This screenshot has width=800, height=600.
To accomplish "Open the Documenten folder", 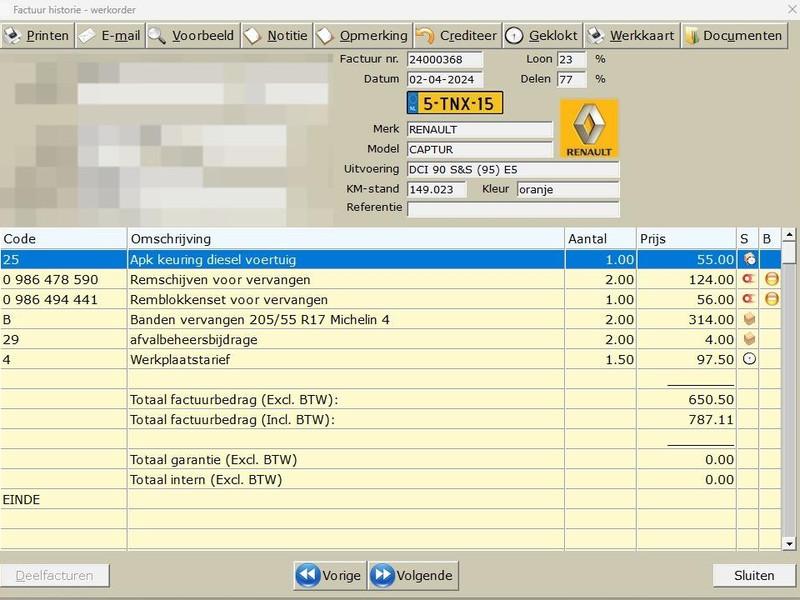I will pos(733,36).
